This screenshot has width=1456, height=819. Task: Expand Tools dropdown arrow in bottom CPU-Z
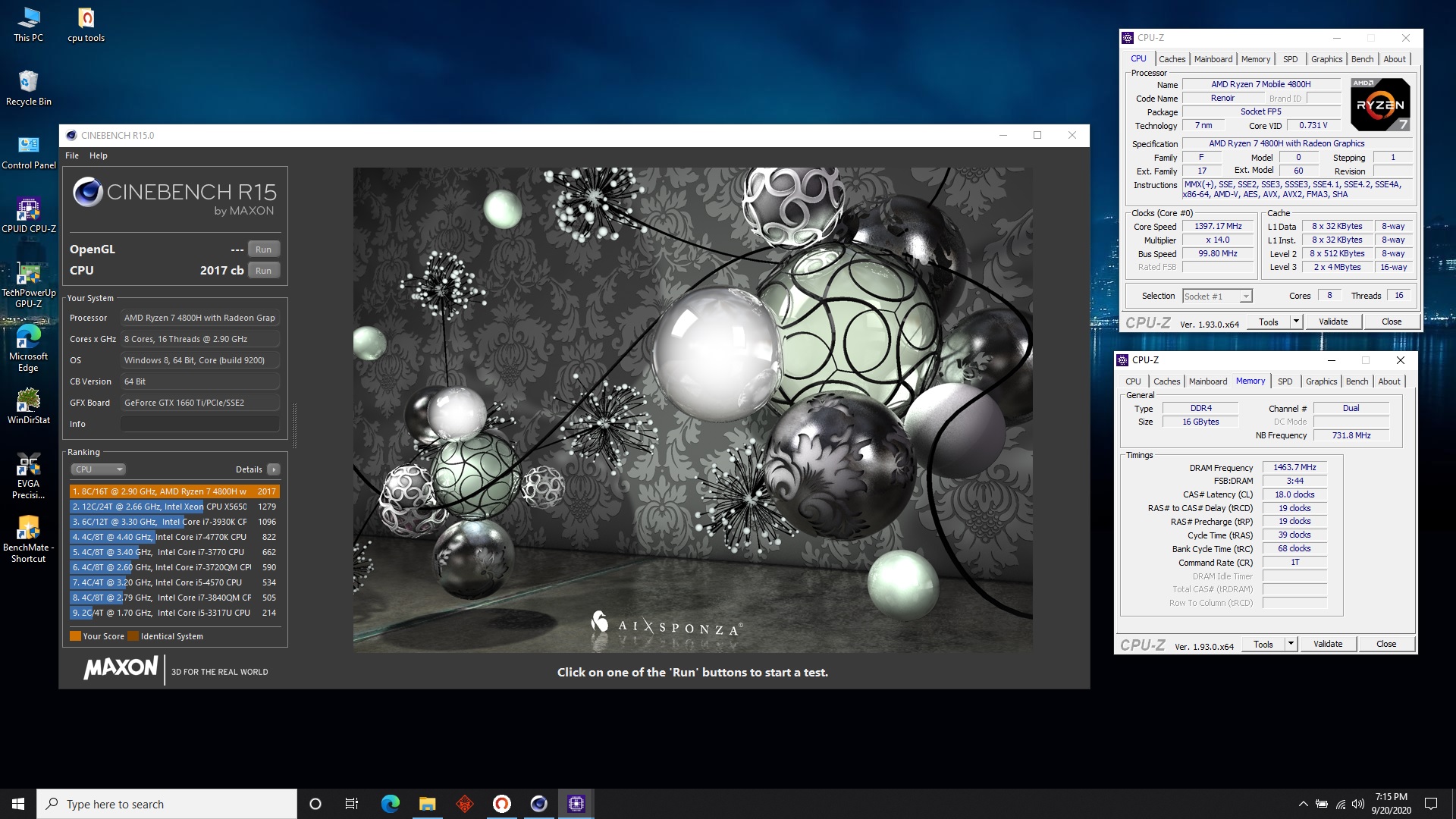click(x=1291, y=644)
